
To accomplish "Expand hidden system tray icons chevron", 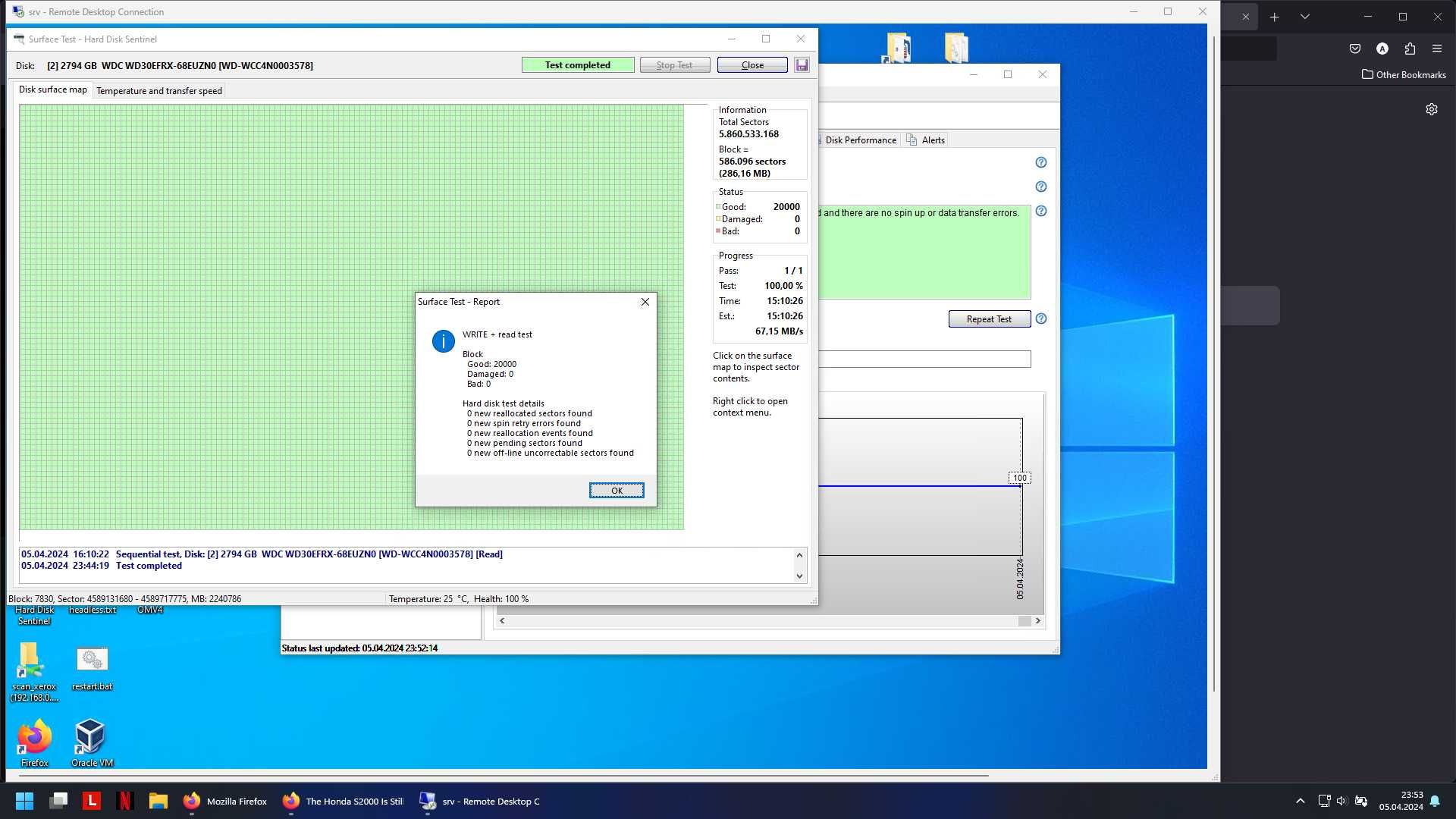I will pyautogui.click(x=1301, y=801).
